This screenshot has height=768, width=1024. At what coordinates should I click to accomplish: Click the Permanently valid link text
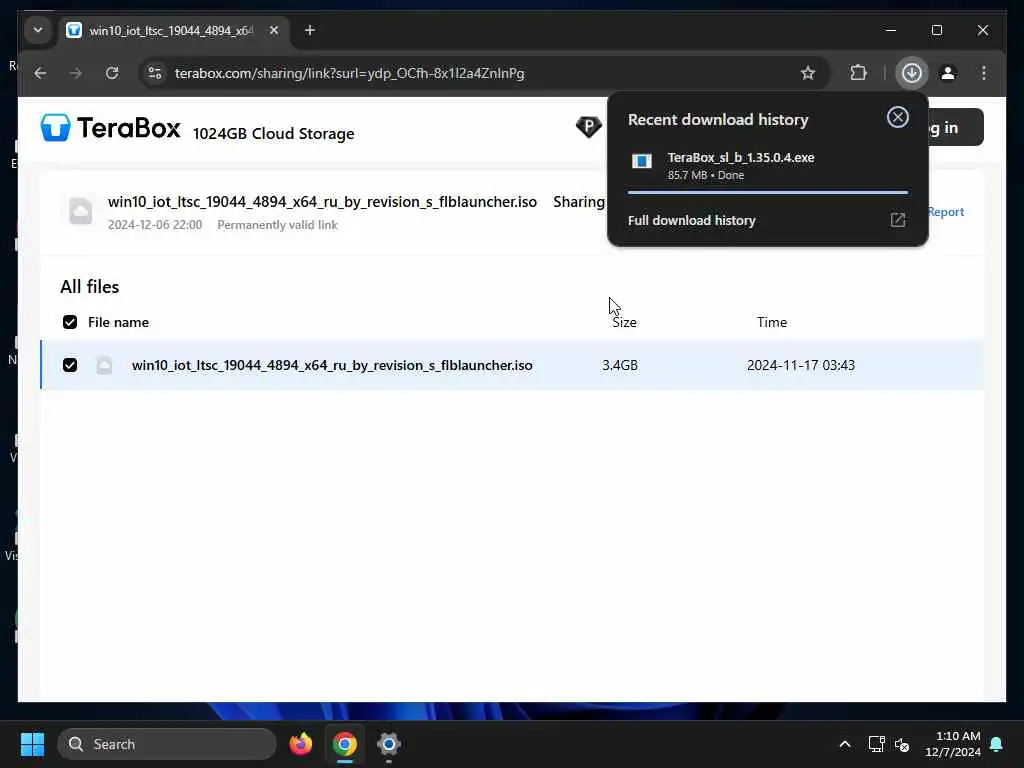coord(277,225)
